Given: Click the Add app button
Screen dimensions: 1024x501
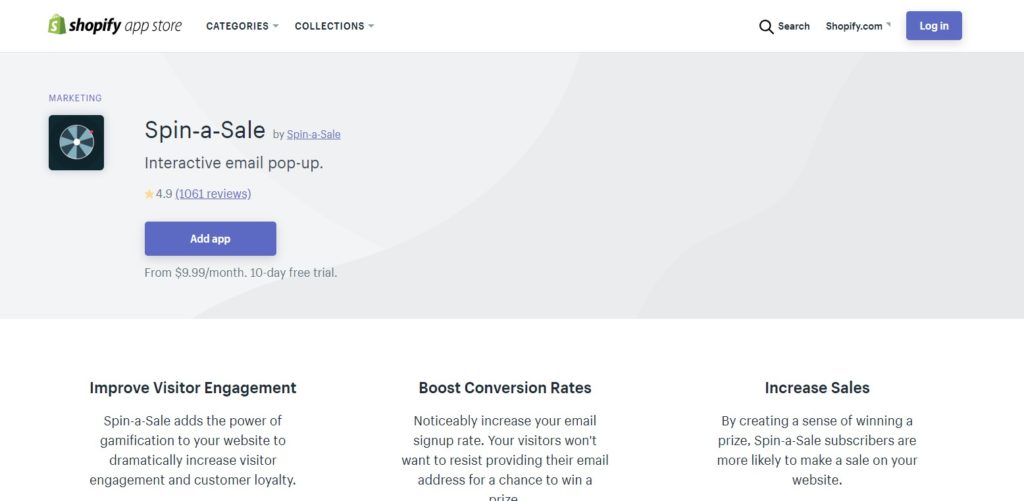Looking at the screenshot, I should tap(210, 238).
